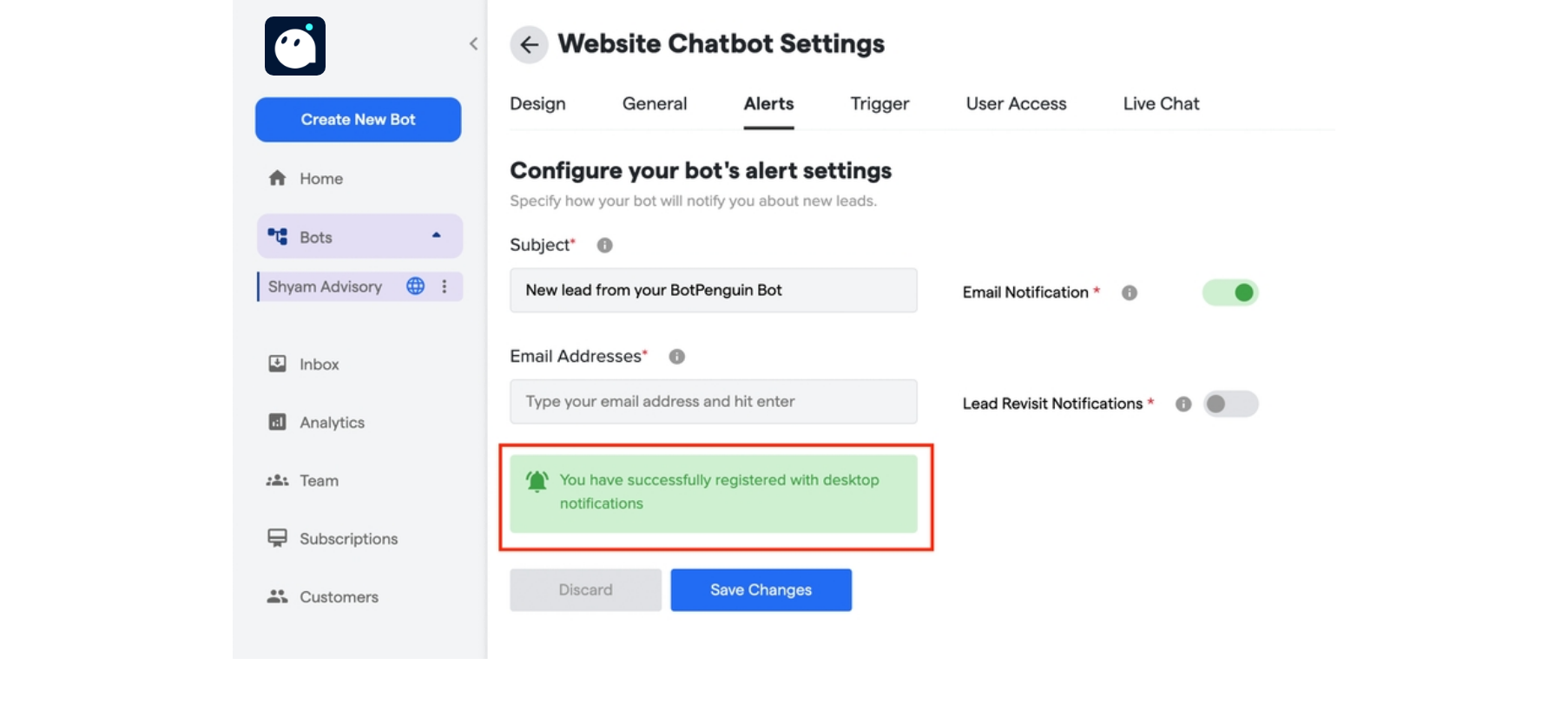Select the Home icon in sidebar
This screenshot has height=704, width=1568.
pos(278,178)
